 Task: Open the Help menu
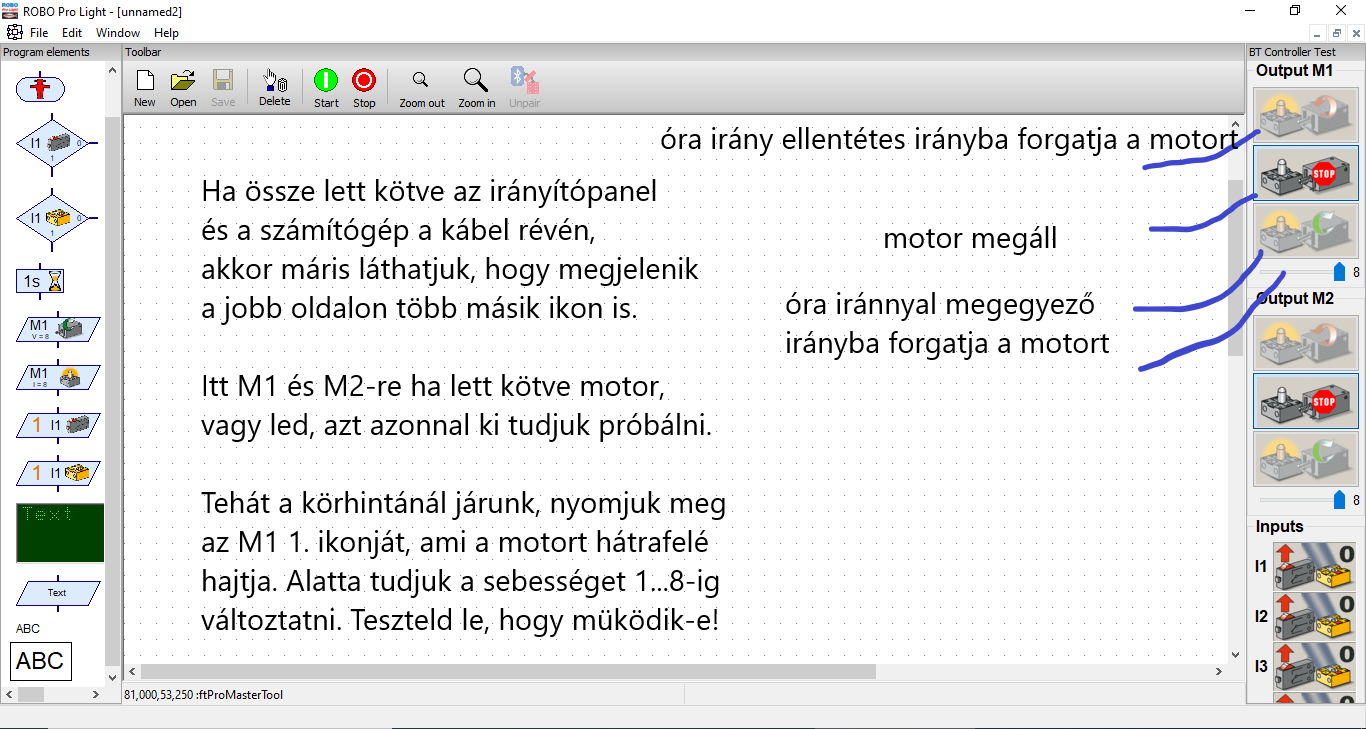pyautogui.click(x=166, y=33)
